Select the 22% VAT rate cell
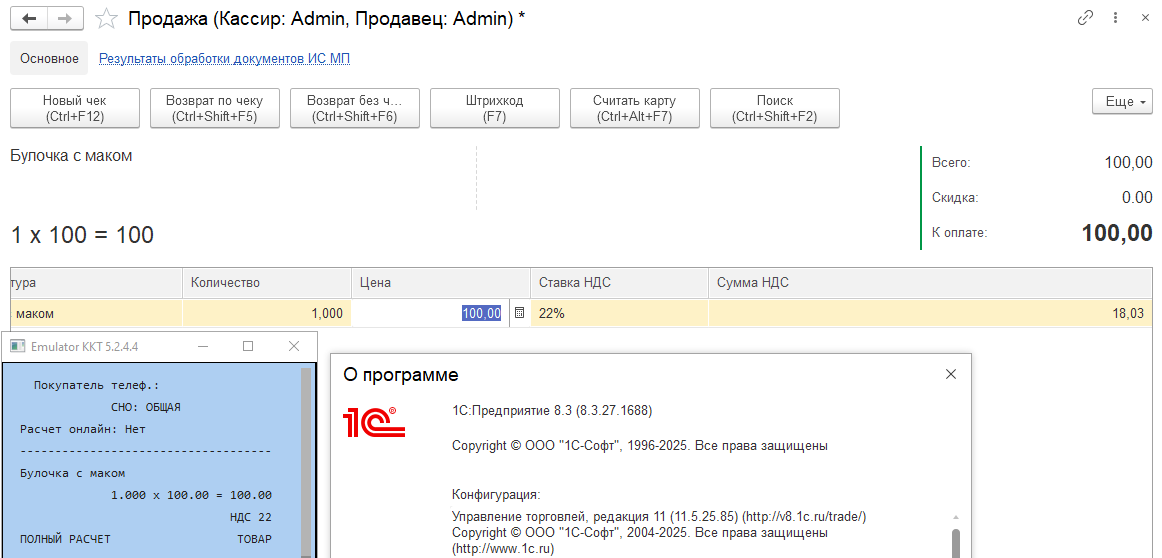The height and width of the screenshot is (558, 1162). point(620,313)
